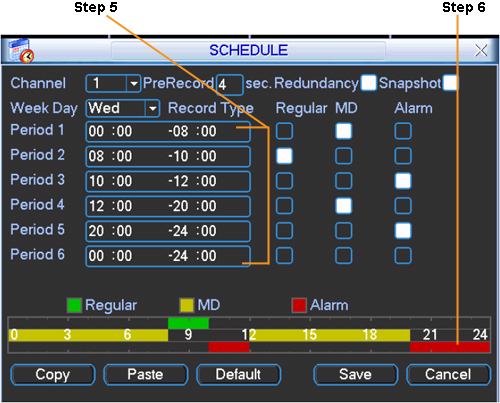Select the Wed week day combo box
Screen dimensions: 500x403
pos(123,108)
